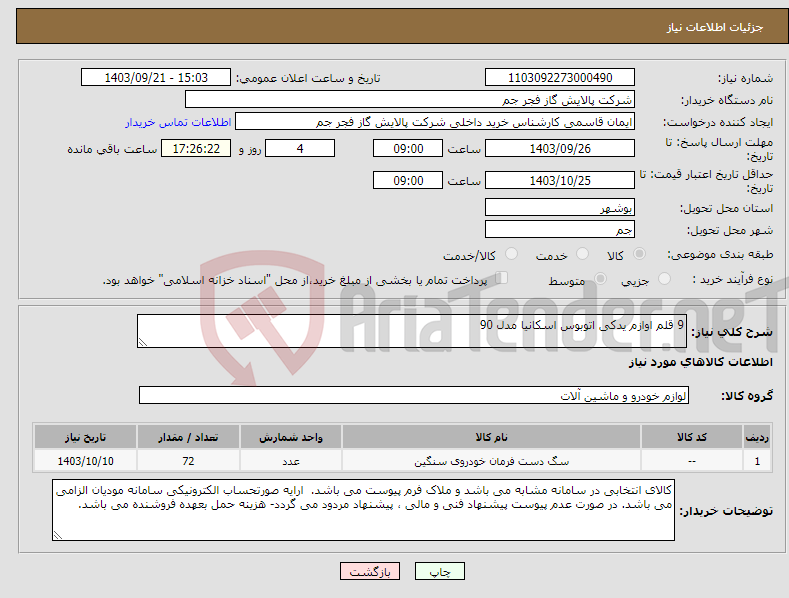Toggle the Islamic treasury payment checkbox

pos(502,278)
